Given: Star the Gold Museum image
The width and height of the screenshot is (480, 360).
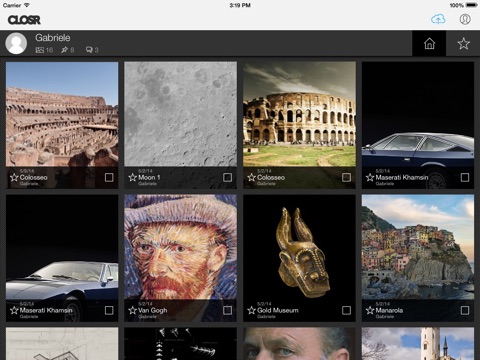Looking at the screenshot, I should click(252, 310).
